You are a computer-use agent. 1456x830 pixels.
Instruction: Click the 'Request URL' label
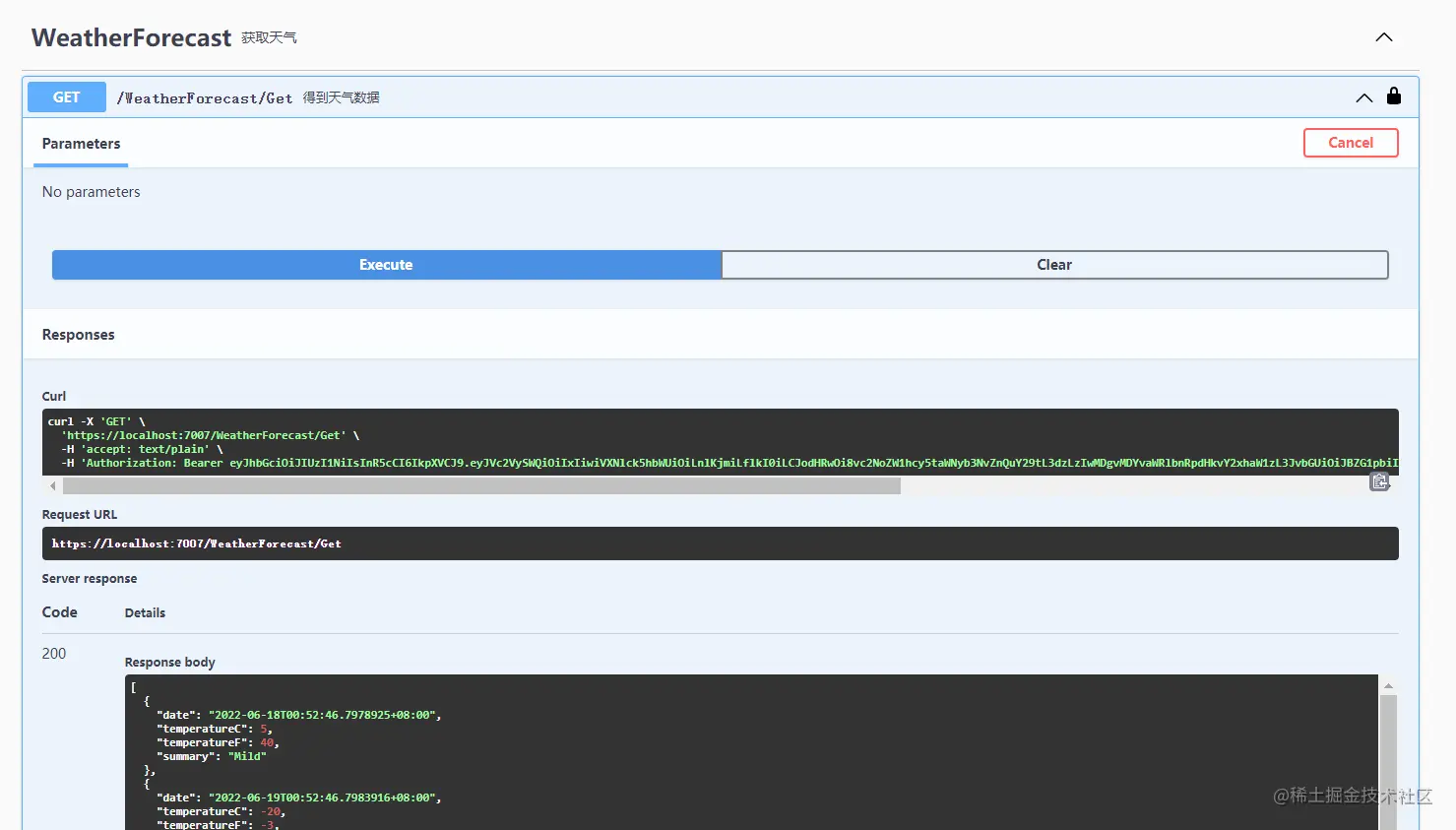click(80, 515)
